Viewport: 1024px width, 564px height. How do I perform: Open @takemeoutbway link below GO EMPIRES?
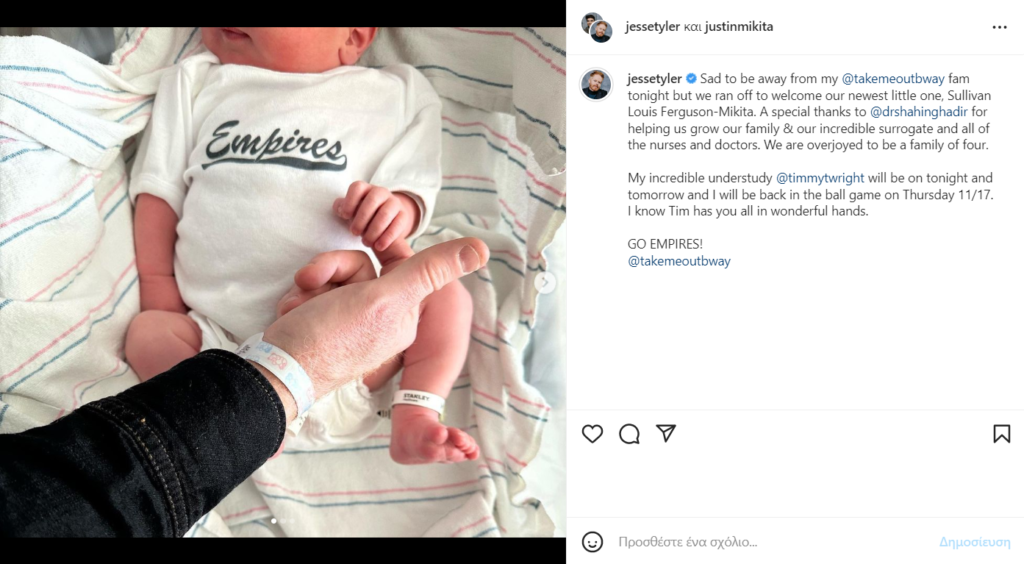[x=679, y=261]
